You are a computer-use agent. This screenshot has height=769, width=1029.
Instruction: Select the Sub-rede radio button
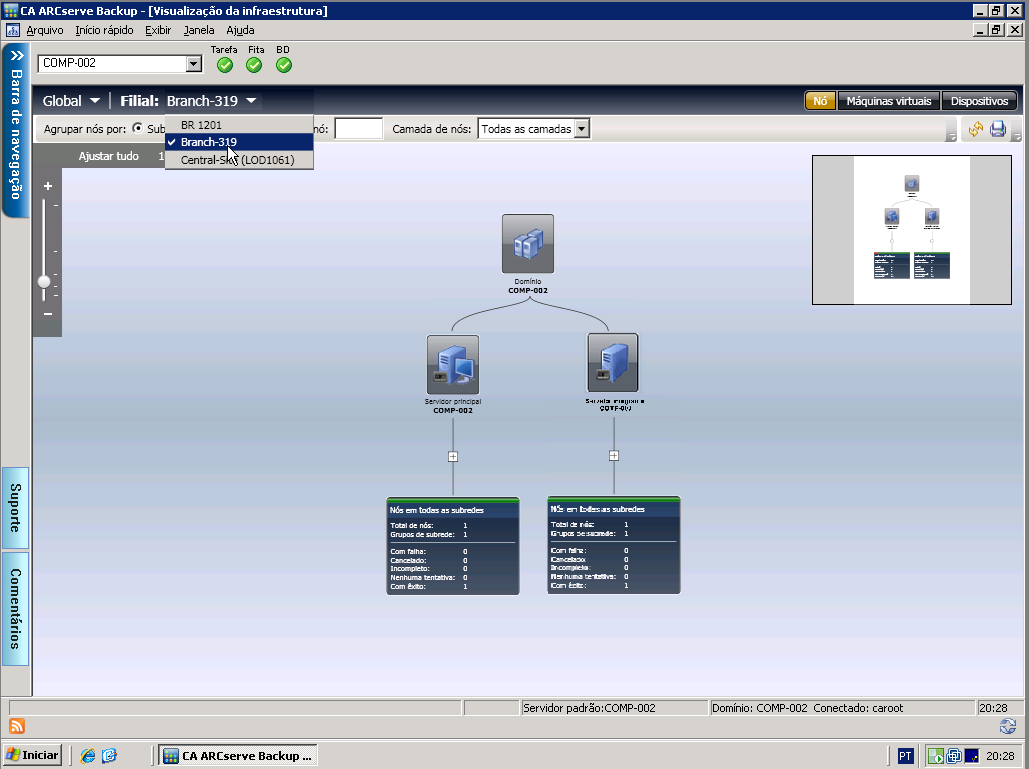point(138,129)
